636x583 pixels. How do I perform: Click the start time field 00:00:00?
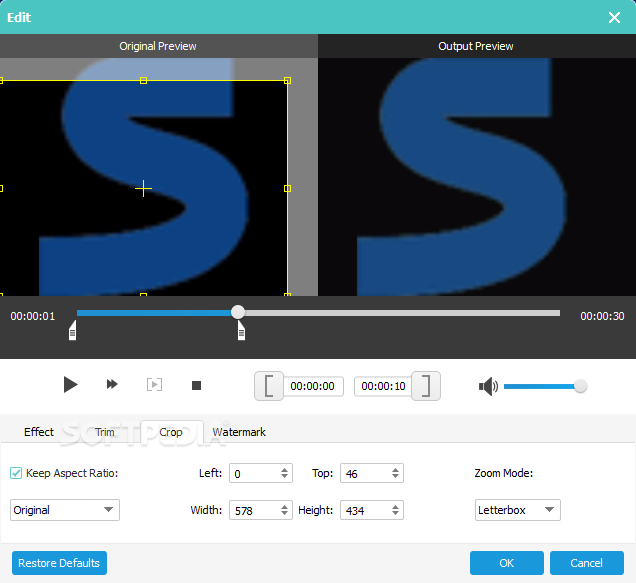tap(313, 386)
